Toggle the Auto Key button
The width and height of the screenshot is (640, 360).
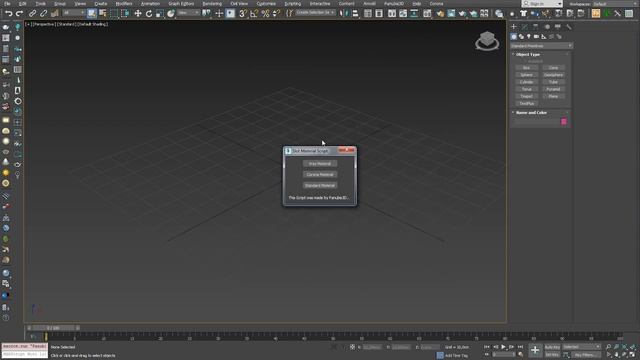552,347
